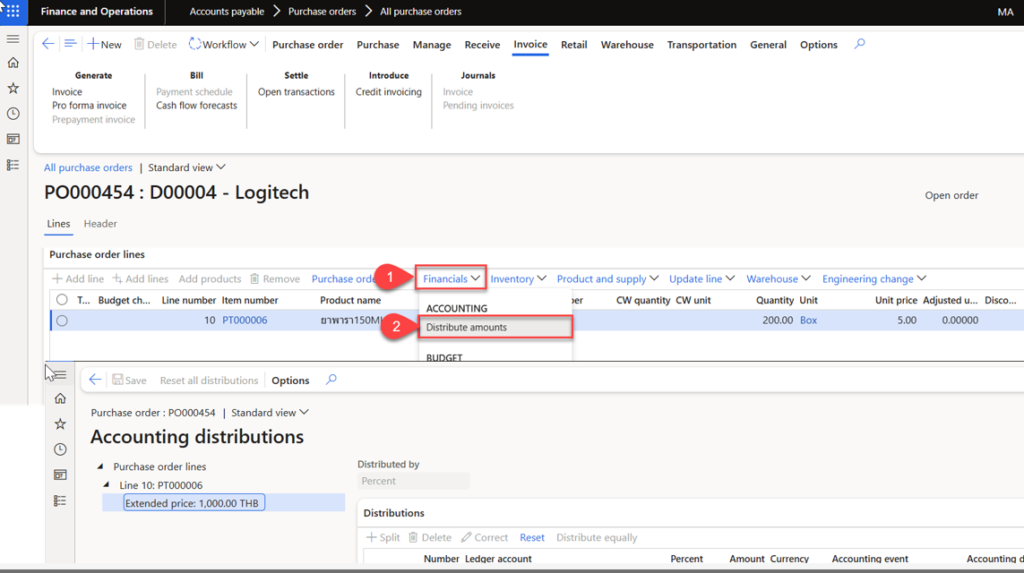Open Product and supply dropdown

[607, 279]
